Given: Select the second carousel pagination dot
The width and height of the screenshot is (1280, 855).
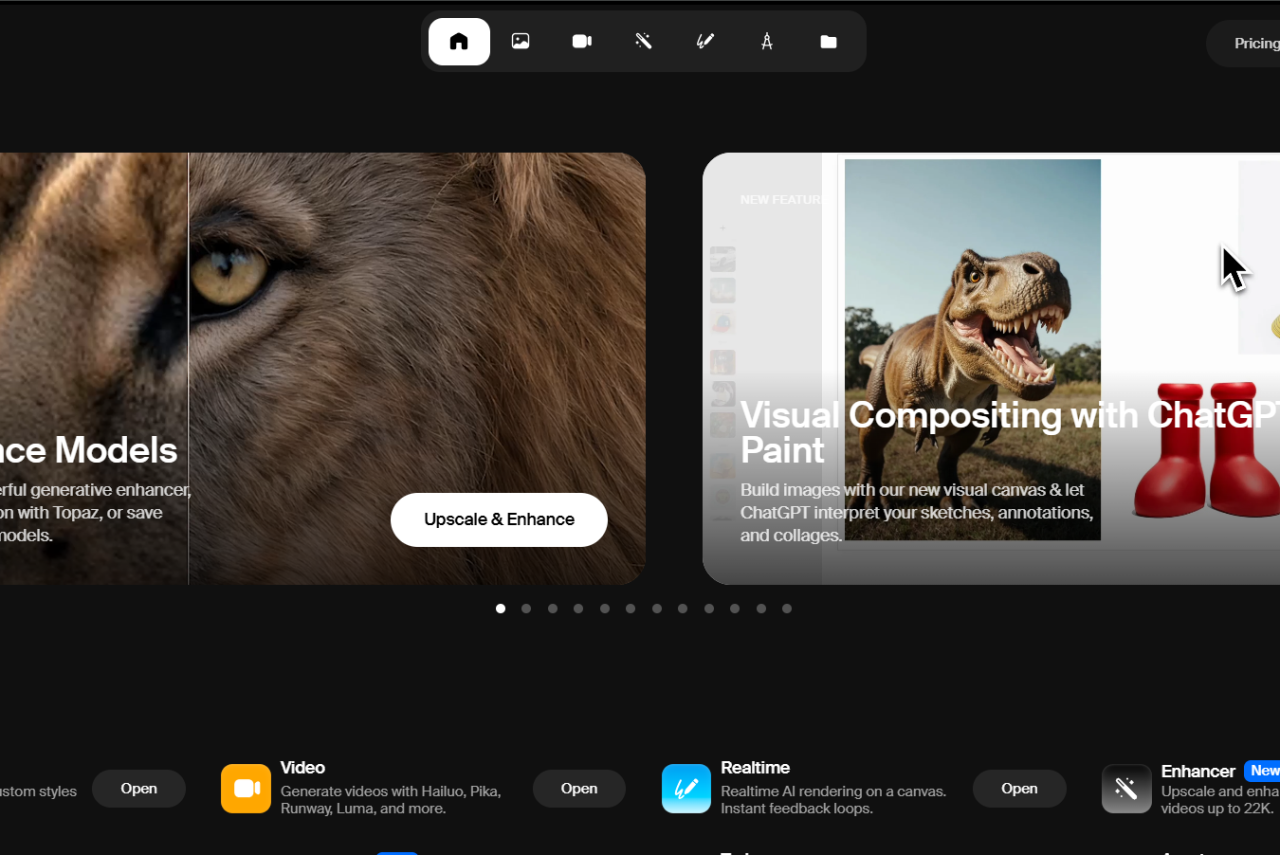Looking at the screenshot, I should [x=526, y=608].
